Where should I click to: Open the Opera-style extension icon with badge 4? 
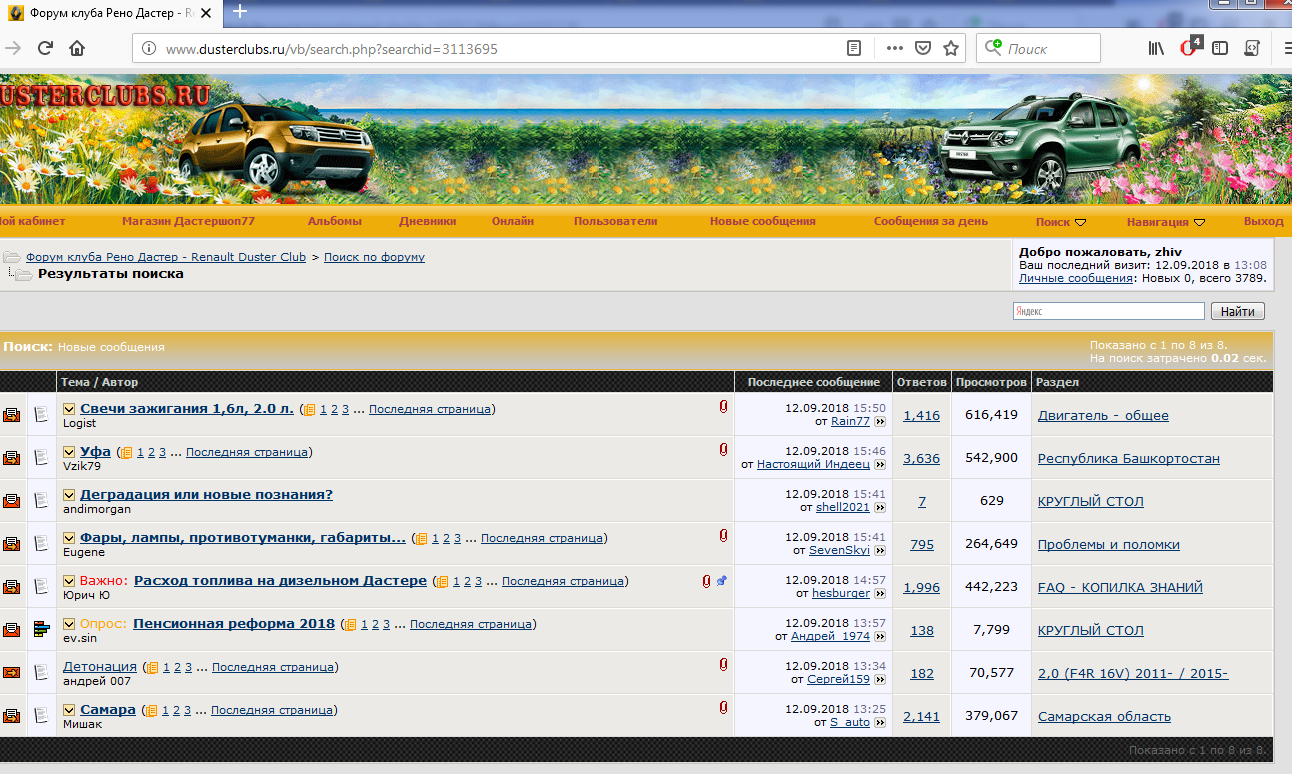click(1190, 47)
